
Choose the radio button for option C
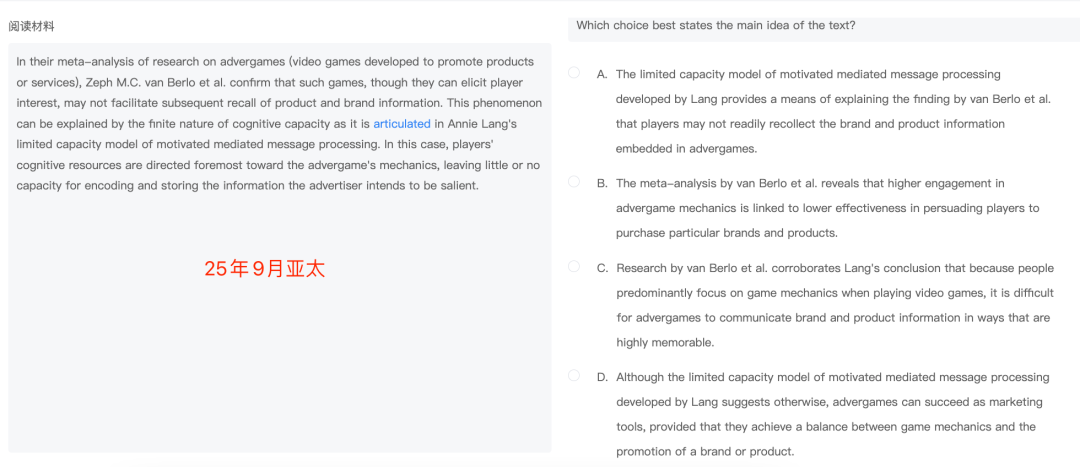(x=574, y=266)
